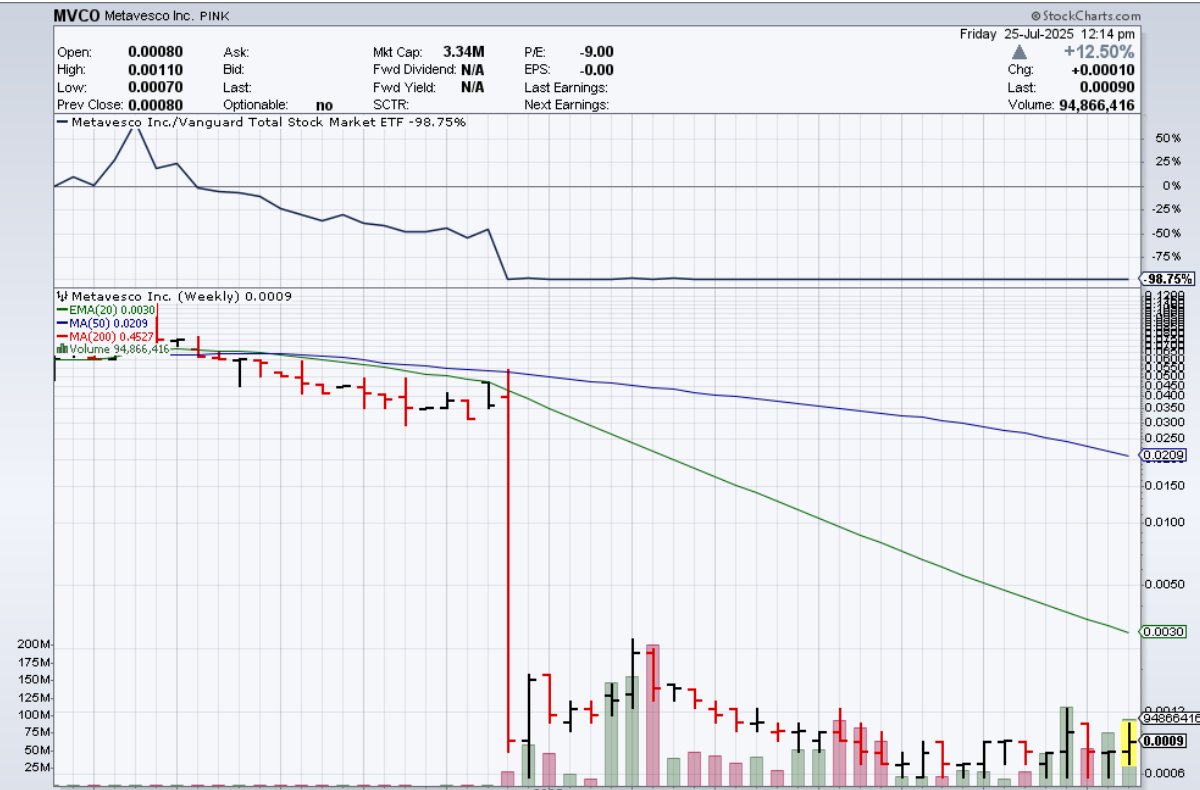Click the 'Last Earnings:' label
Screen dimensions: 1200x790
point(566,87)
